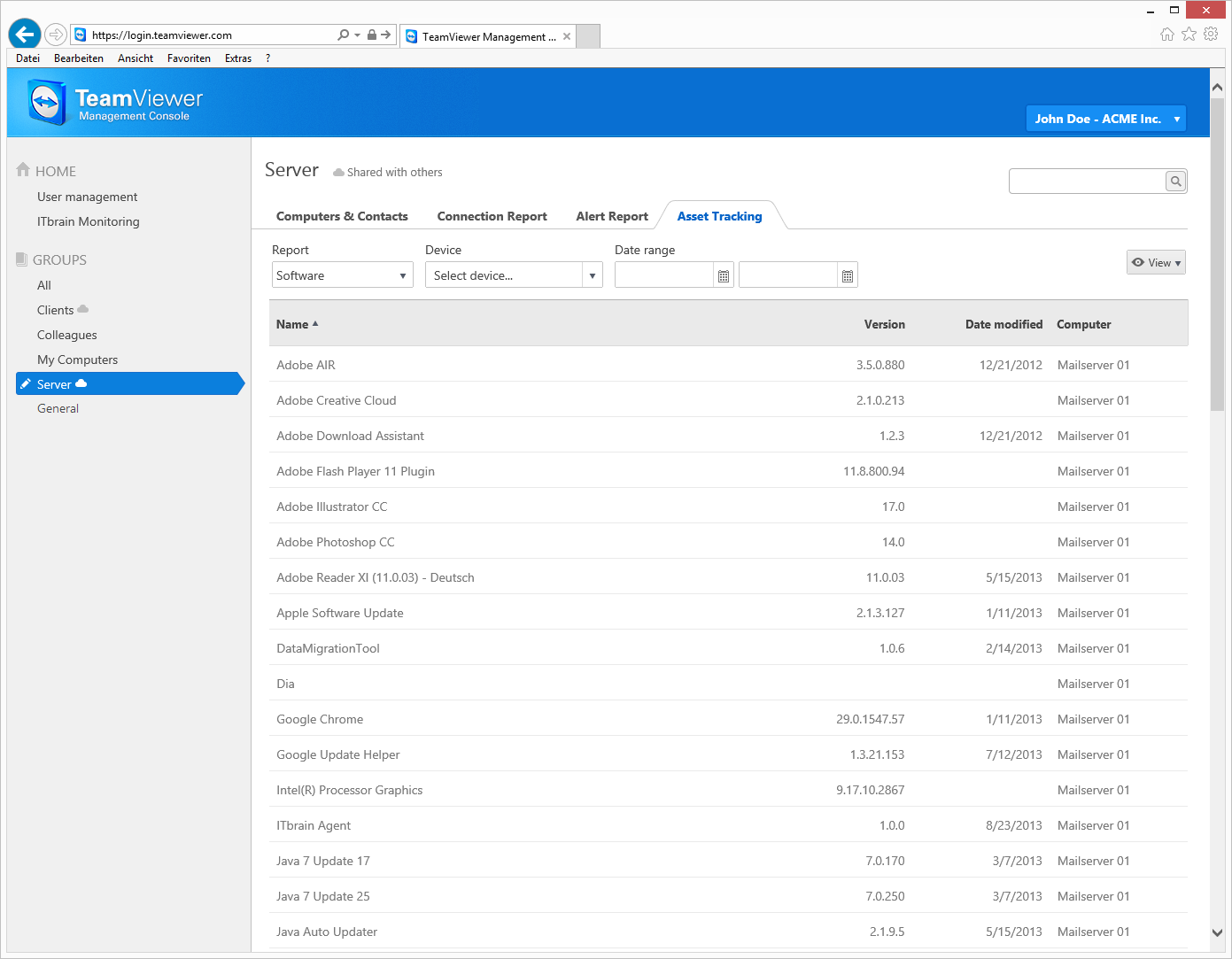This screenshot has width=1232, height=959.
Task: Select the Colleagues group
Action: [x=66, y=335]
